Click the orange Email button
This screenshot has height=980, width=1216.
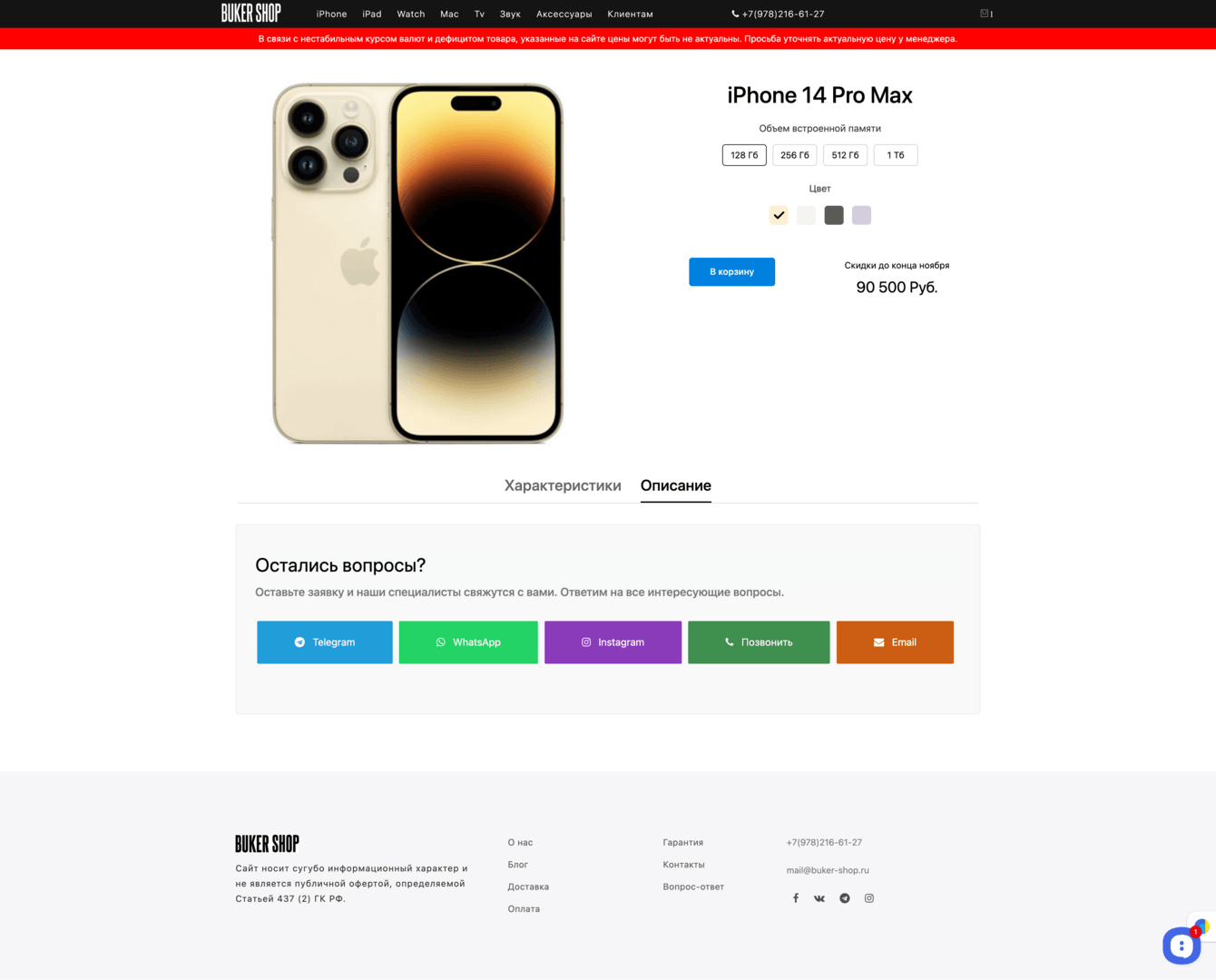[895, 642]
